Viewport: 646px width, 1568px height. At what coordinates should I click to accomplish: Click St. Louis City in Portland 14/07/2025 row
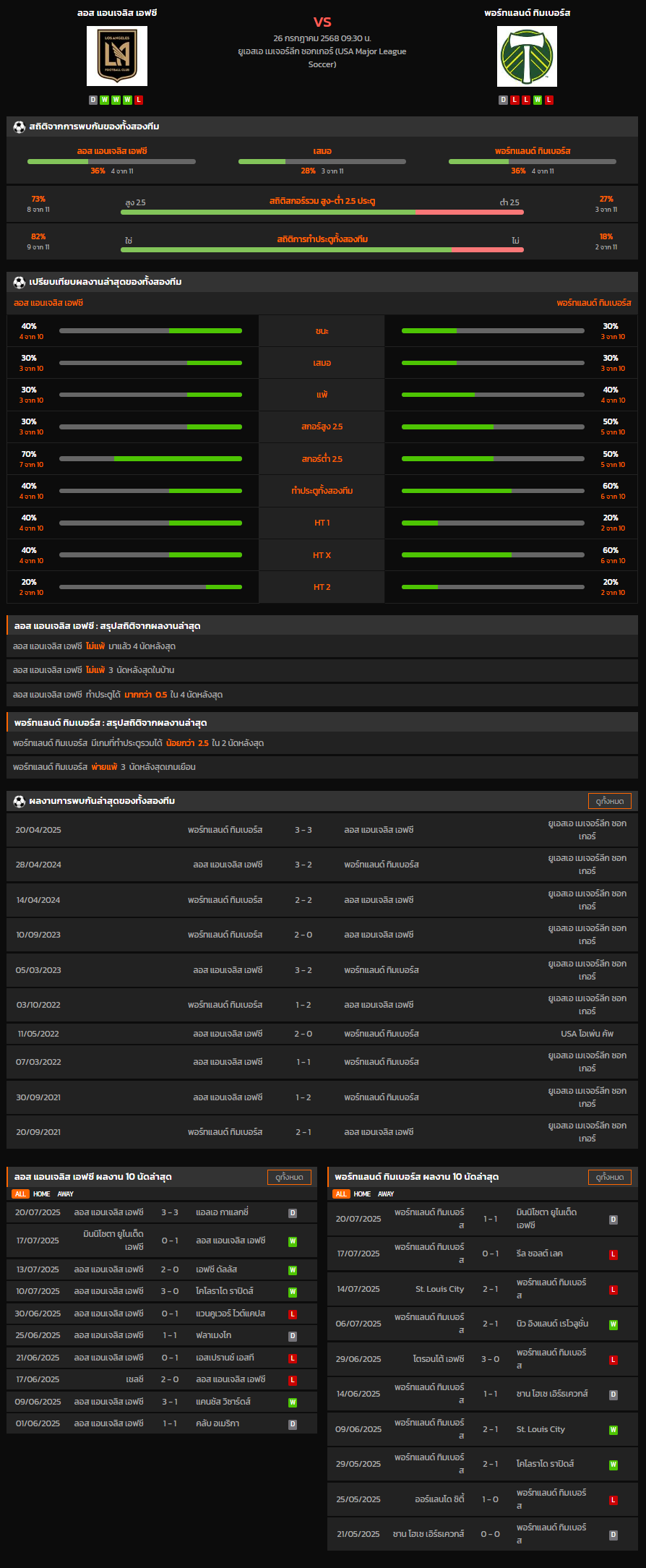pyautogui.click(x=439, y=1289)
